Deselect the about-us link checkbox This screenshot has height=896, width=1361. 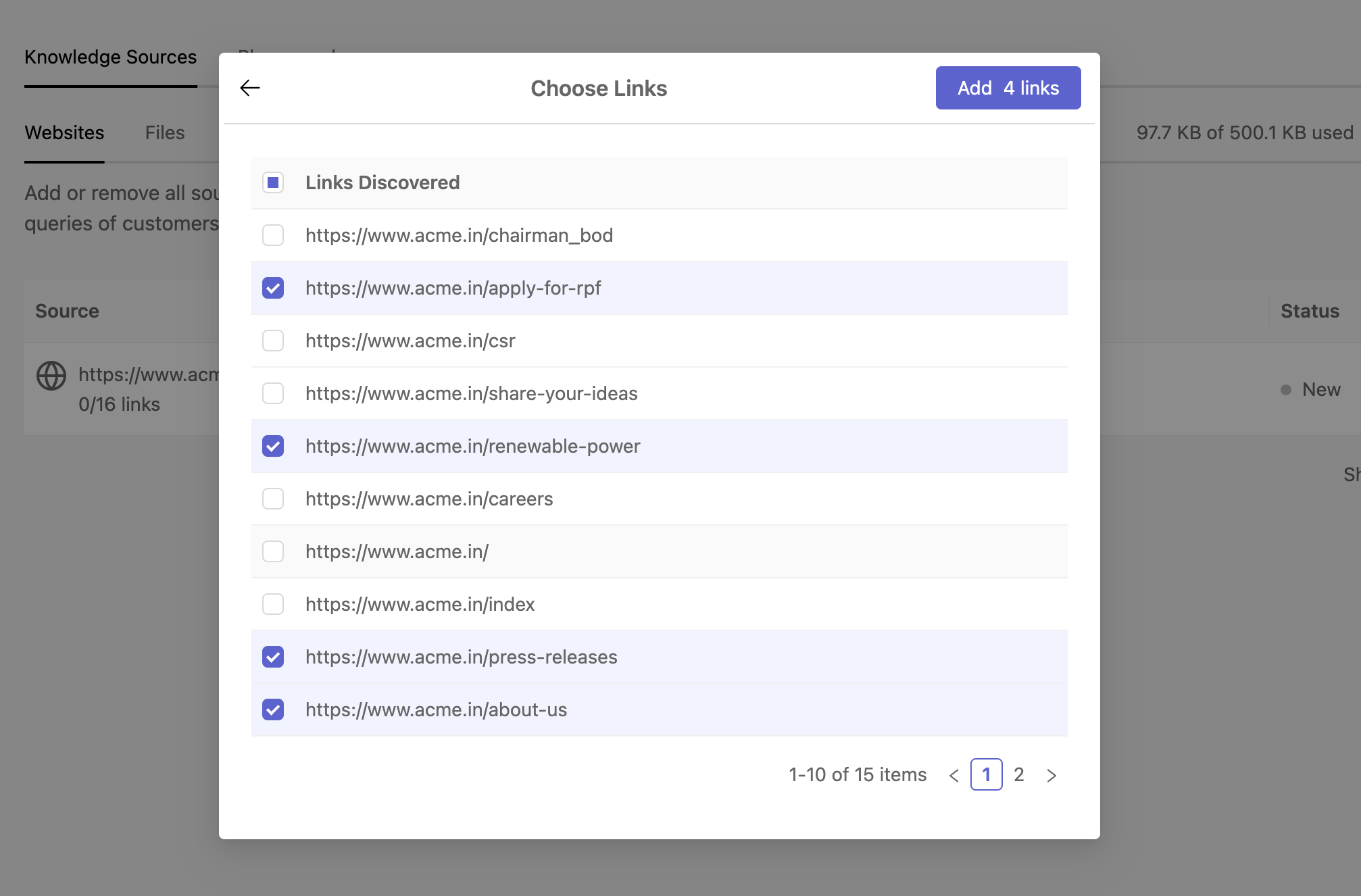point(273,710)
